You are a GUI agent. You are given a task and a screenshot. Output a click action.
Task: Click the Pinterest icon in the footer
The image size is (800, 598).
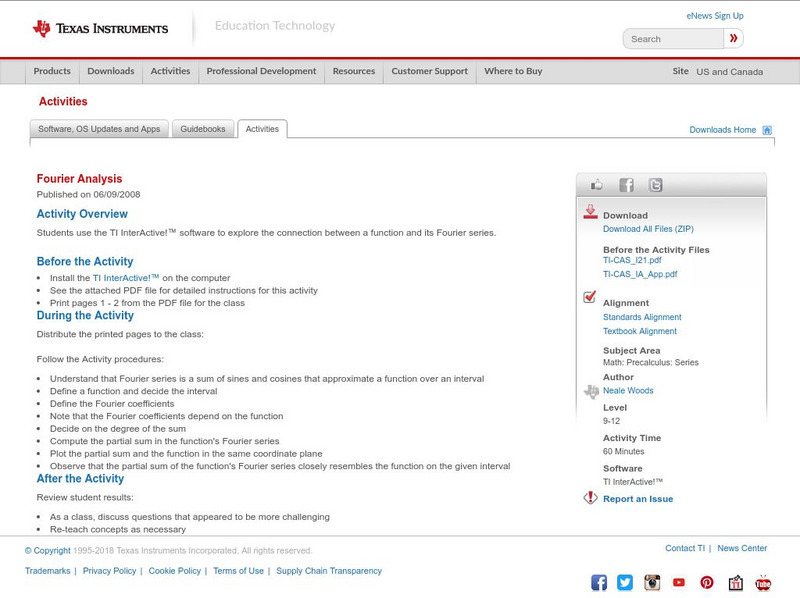click(707, 582)
